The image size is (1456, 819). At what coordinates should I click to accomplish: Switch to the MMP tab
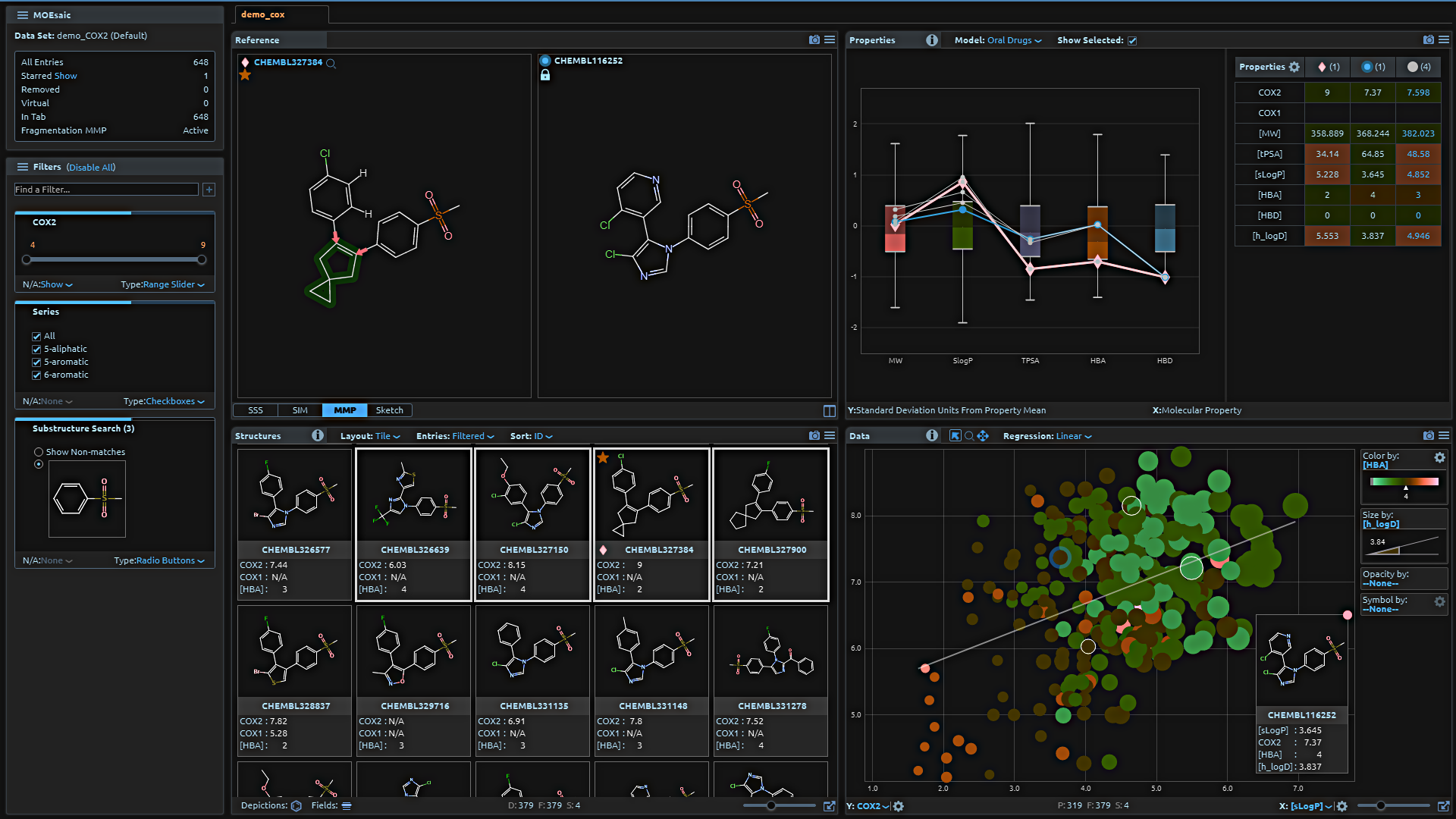click(x=345, y=410)
